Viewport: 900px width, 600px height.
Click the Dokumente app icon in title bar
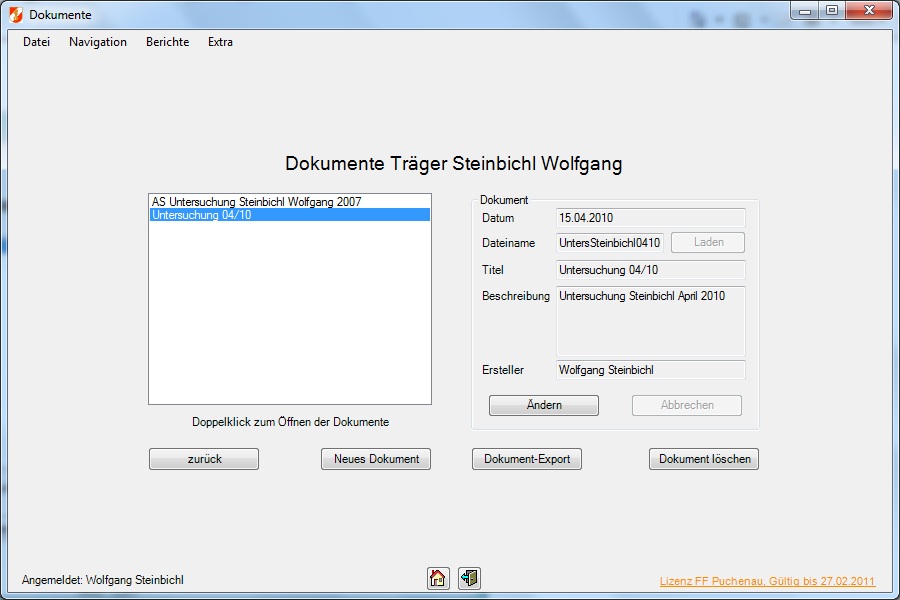click(x=16, y=14)
